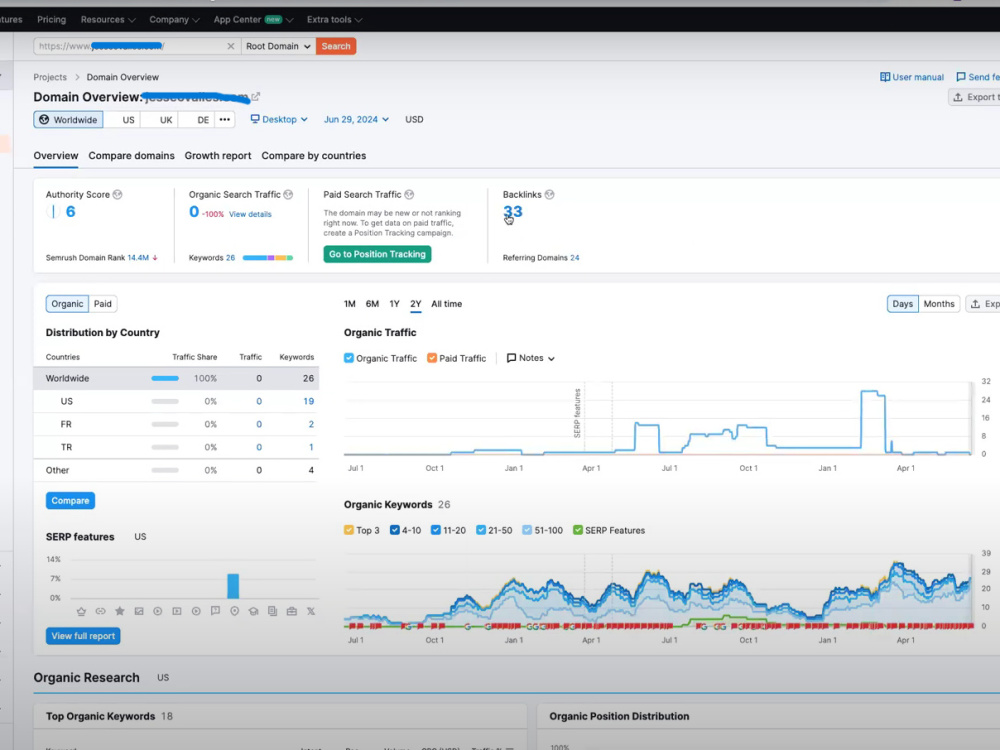Switch to Compare domains tab
This screenshot has width=1000, height=750.
click(x=131, y=156)
